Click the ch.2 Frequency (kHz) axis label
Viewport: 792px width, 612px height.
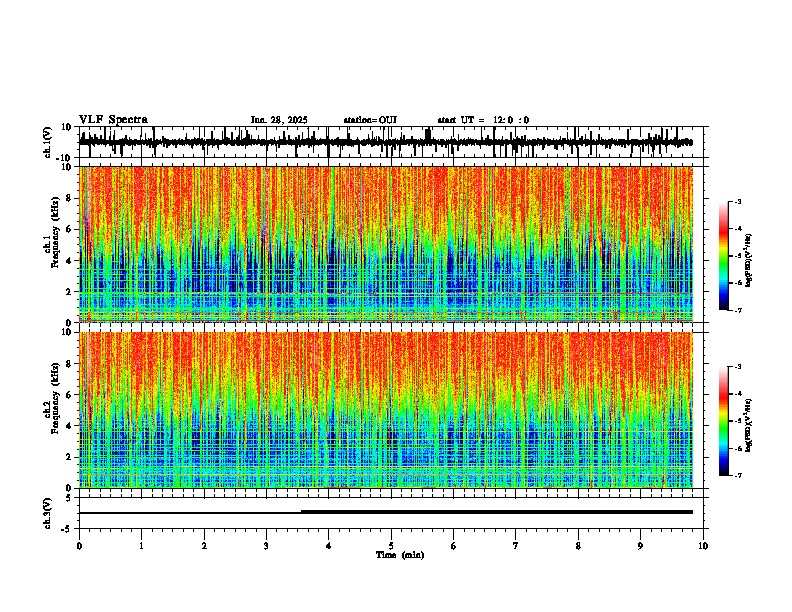53,398
